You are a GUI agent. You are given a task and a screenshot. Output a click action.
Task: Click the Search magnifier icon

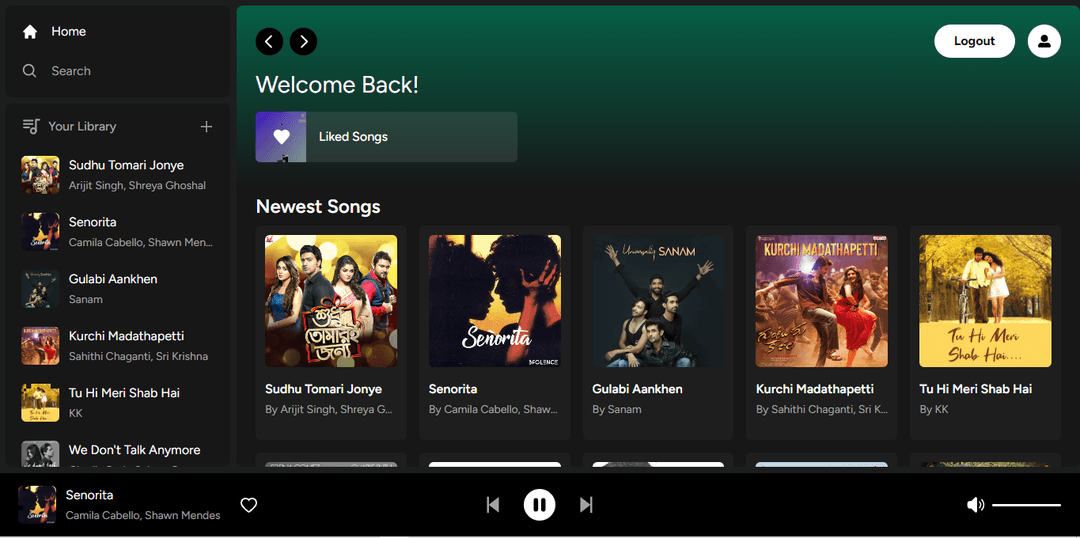(30, 71)
